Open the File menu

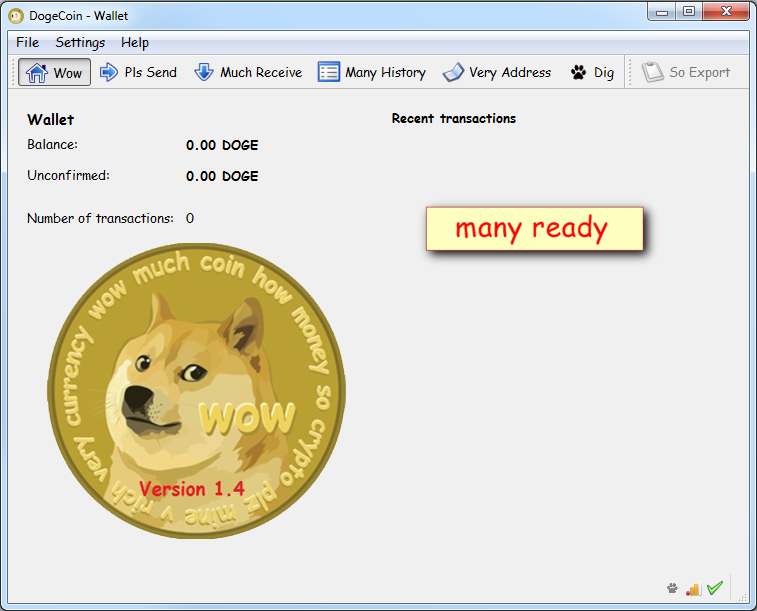(x=27, y=42)
